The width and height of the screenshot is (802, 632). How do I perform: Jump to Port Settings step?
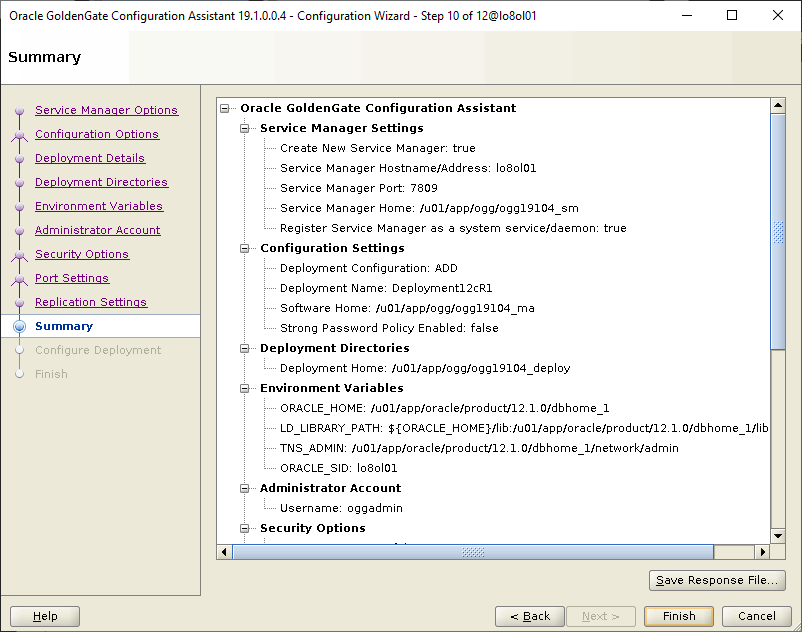(x=72, y=278)
